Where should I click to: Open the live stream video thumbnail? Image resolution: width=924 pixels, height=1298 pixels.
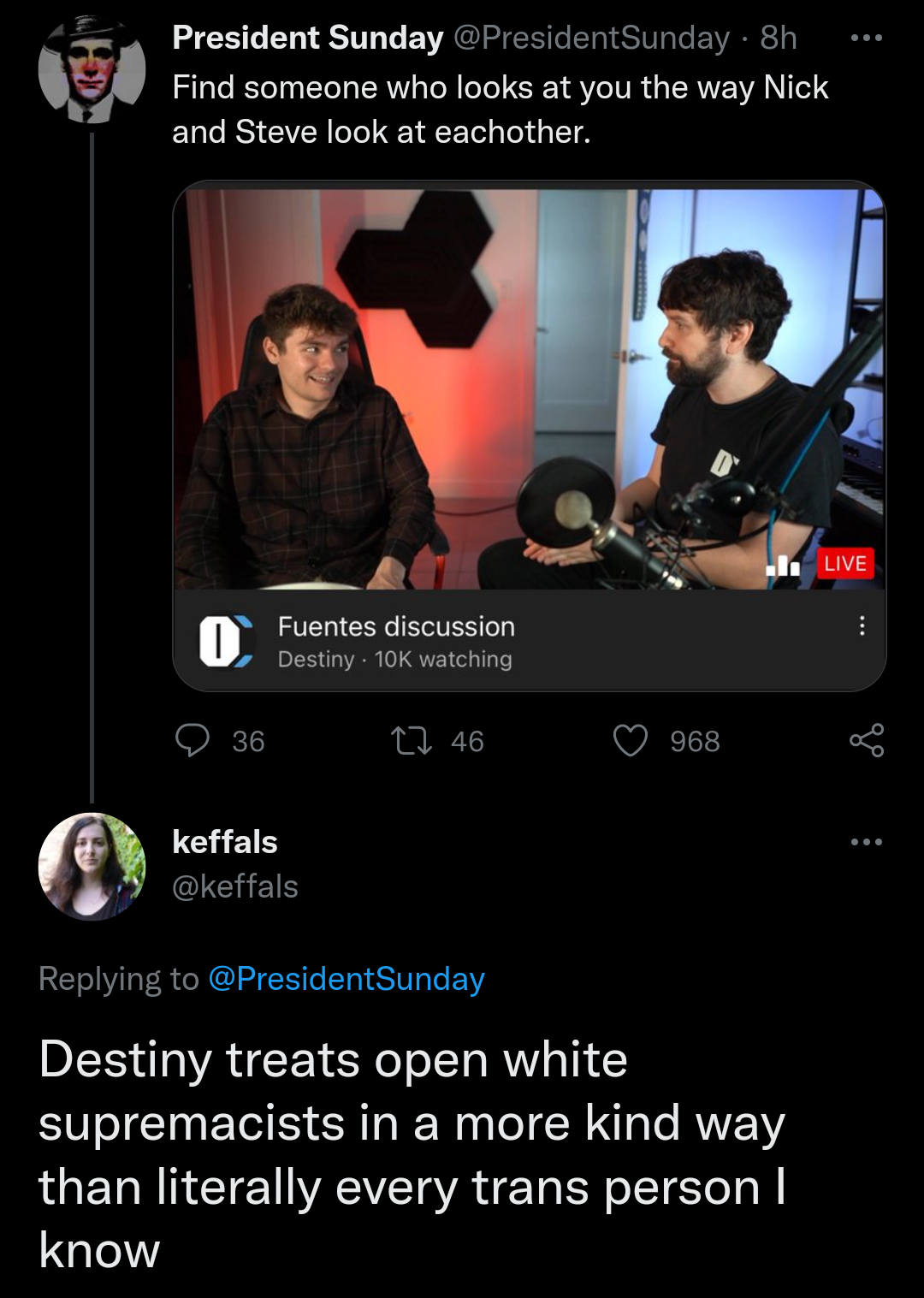tap(530, 388)
